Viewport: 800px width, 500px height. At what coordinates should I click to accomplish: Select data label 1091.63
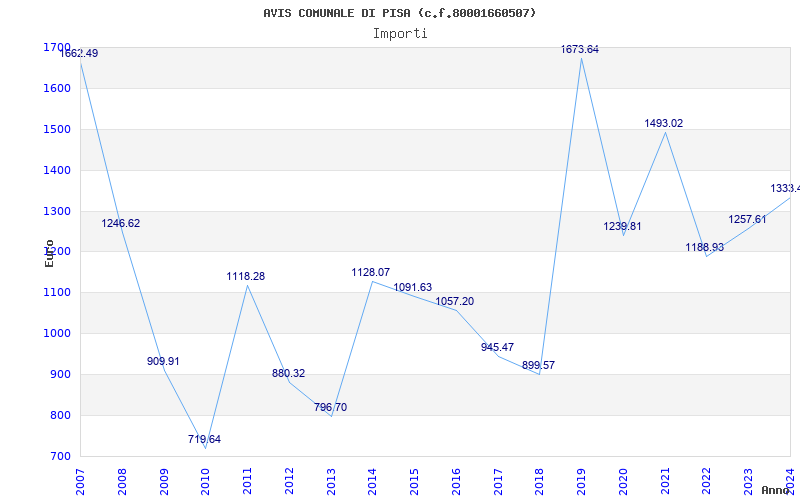pyautogui.click(x=412, y=287)
